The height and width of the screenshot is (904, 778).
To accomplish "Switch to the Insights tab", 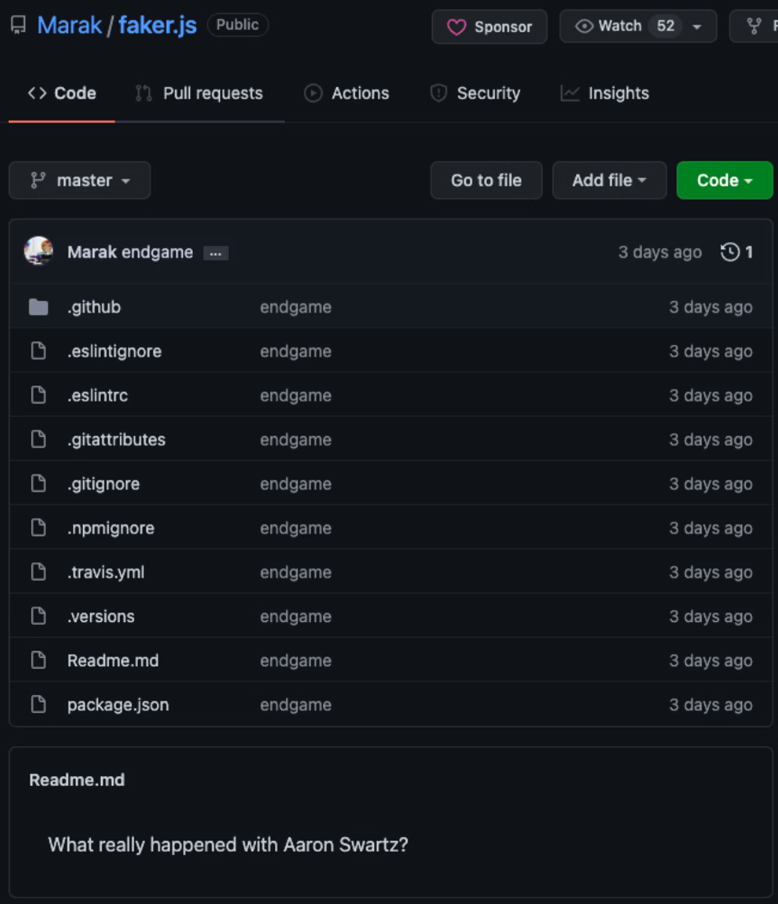I will [x=604, y=93].
